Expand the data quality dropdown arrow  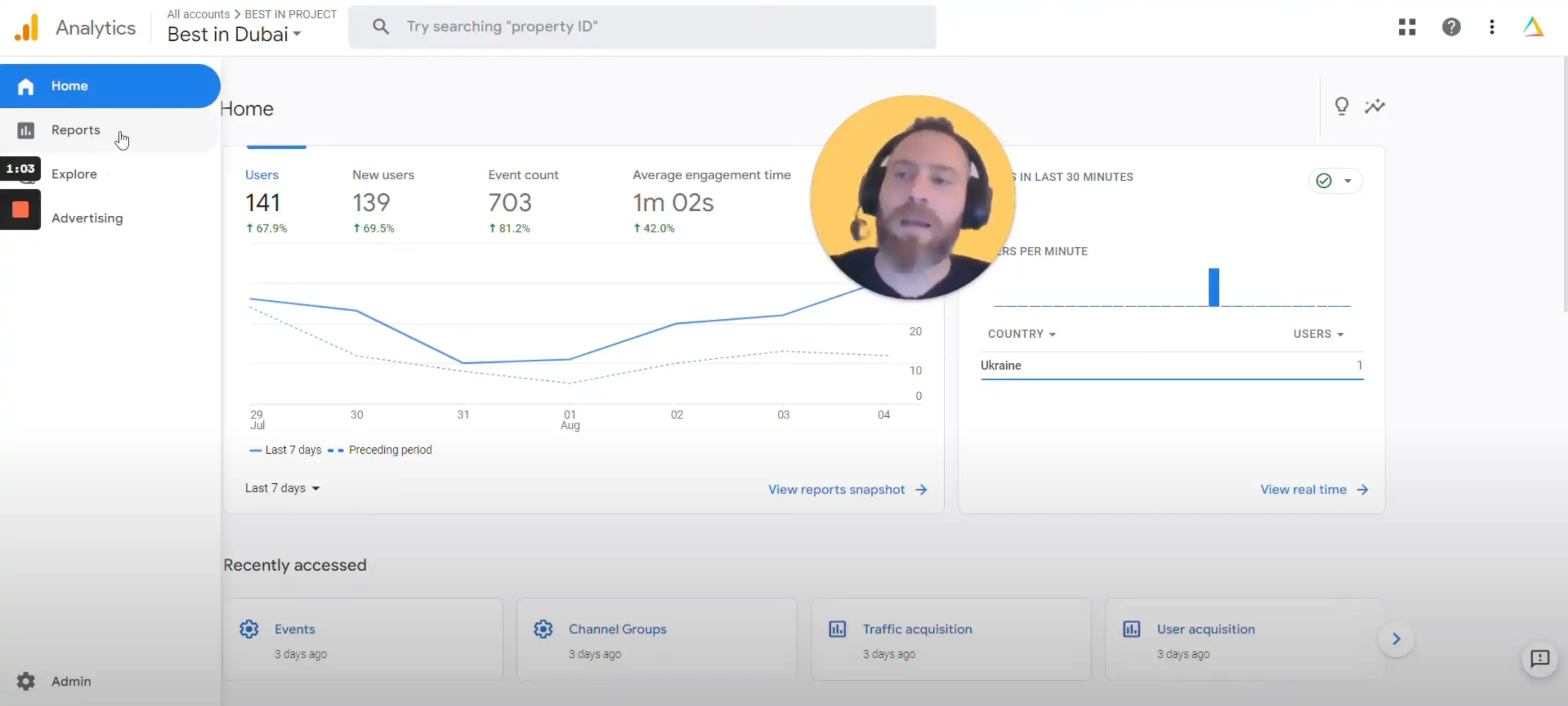coord(1348,181)
